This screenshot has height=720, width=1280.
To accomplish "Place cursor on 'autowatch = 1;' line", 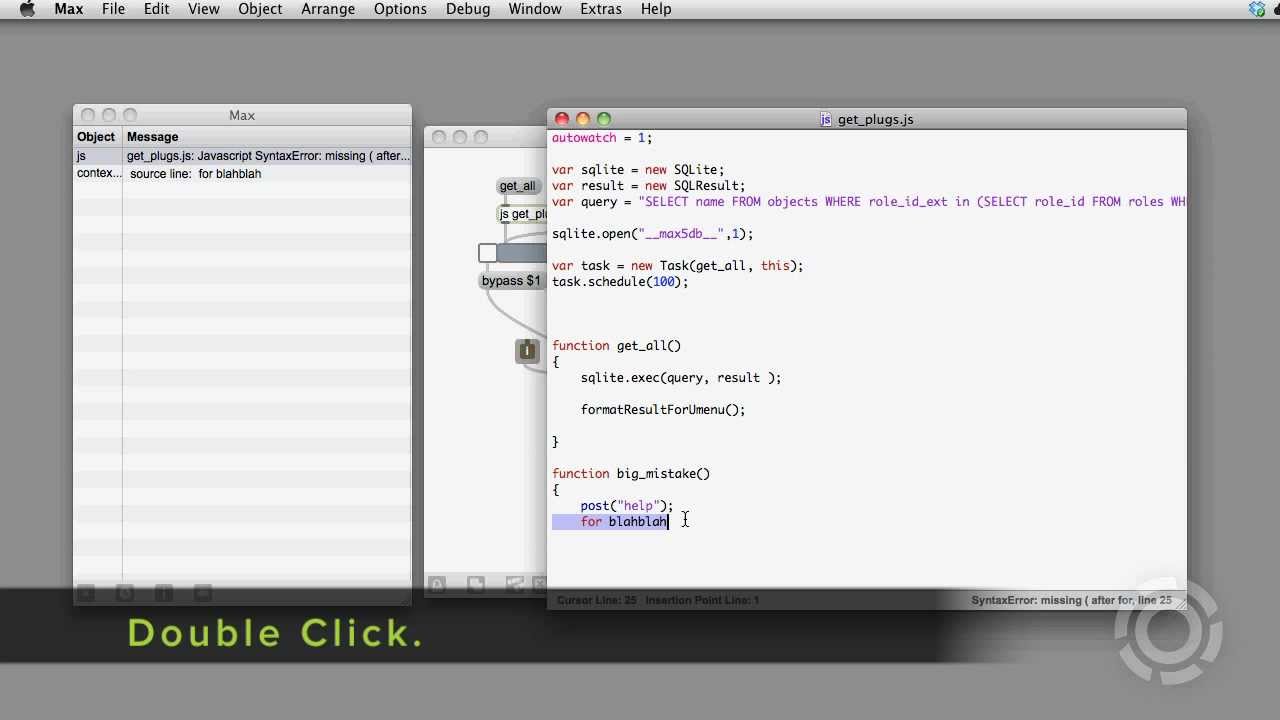I will tap(602, 138).
